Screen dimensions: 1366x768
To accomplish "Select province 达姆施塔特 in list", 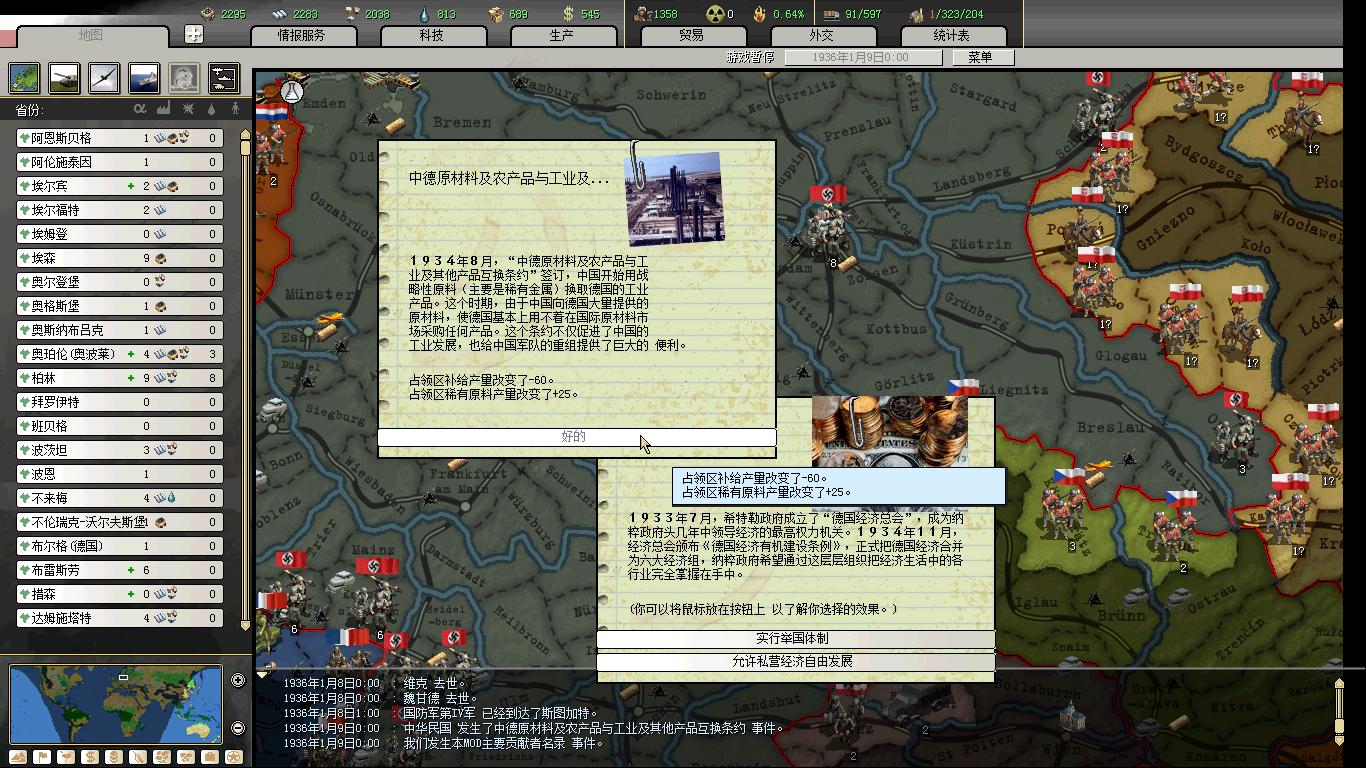I will (120, 618).
